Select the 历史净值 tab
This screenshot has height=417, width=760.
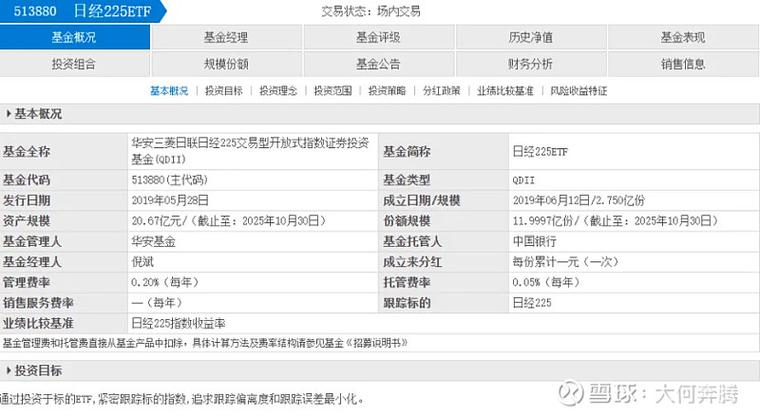pos(531,37)
